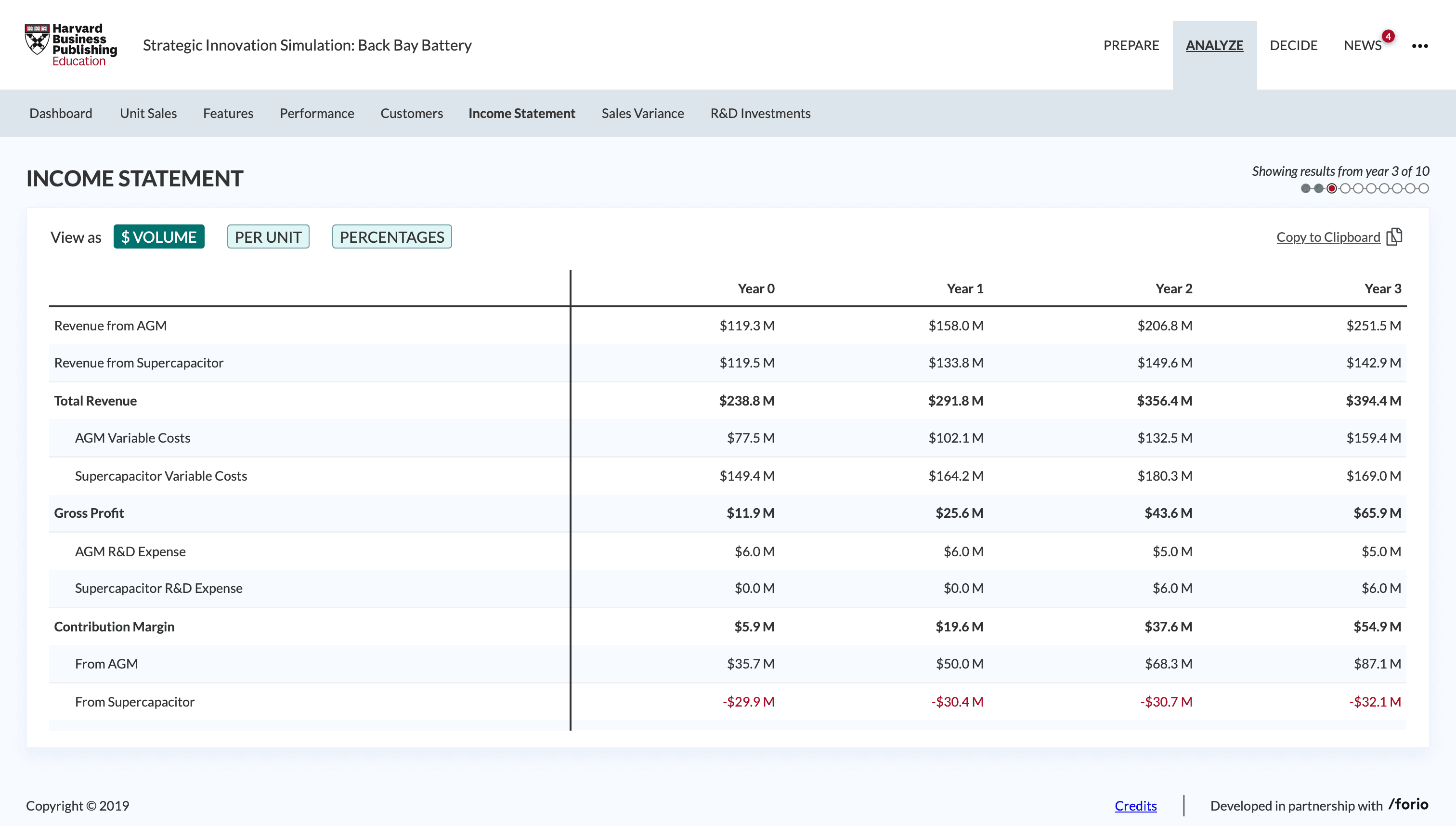Enable the PER UNIT view toggle
This screenshot has width=1456, height=826.
[268, 236]
